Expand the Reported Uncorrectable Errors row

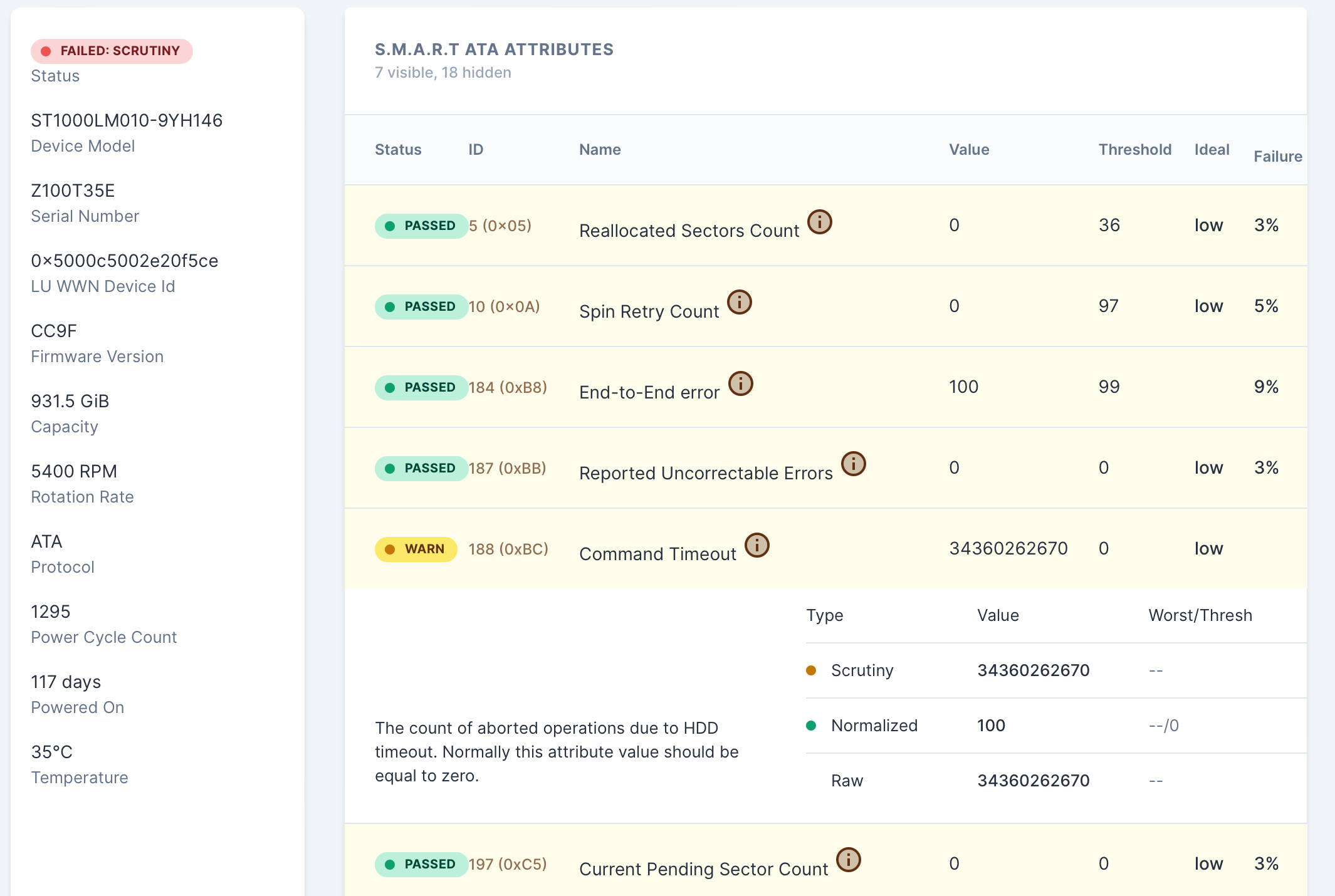(705, 473)
